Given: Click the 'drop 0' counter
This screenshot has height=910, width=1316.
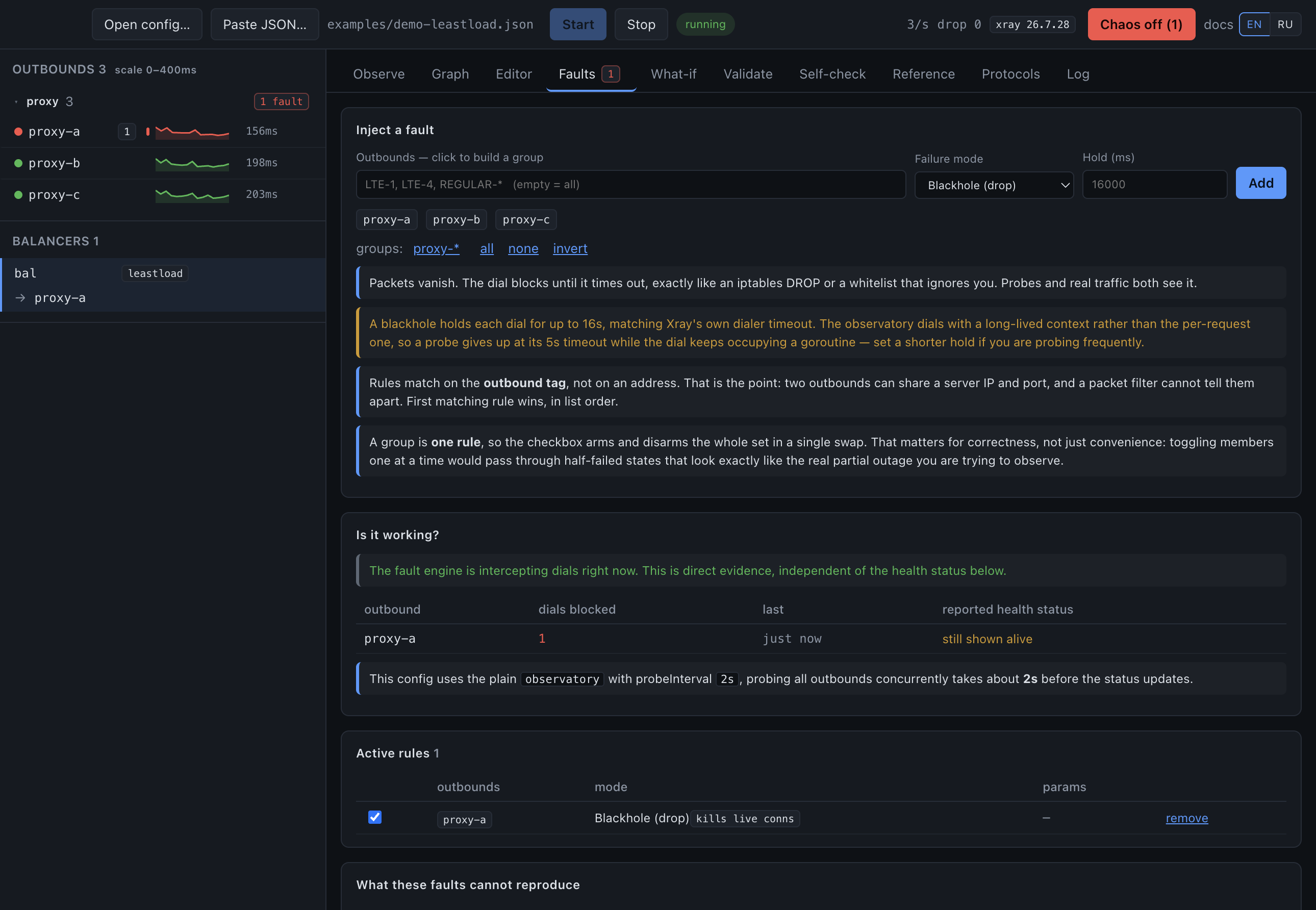Looking at the screenshot, I should [x=959, y=24].
